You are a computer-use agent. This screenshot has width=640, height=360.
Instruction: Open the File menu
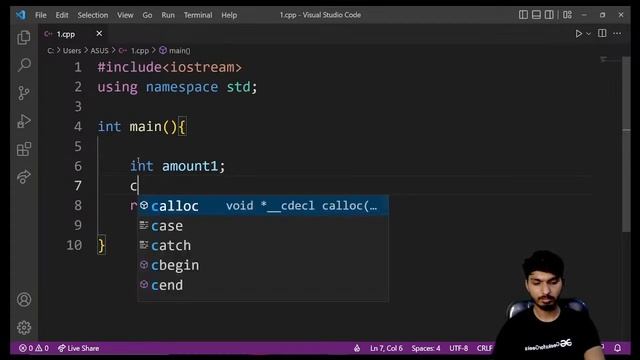tap(41, 15)
